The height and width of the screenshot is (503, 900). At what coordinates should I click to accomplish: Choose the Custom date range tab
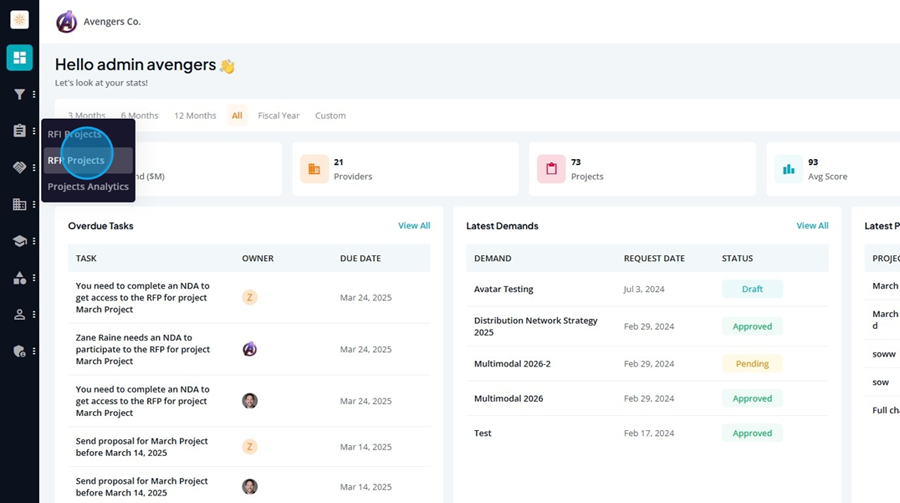(331, 115)
